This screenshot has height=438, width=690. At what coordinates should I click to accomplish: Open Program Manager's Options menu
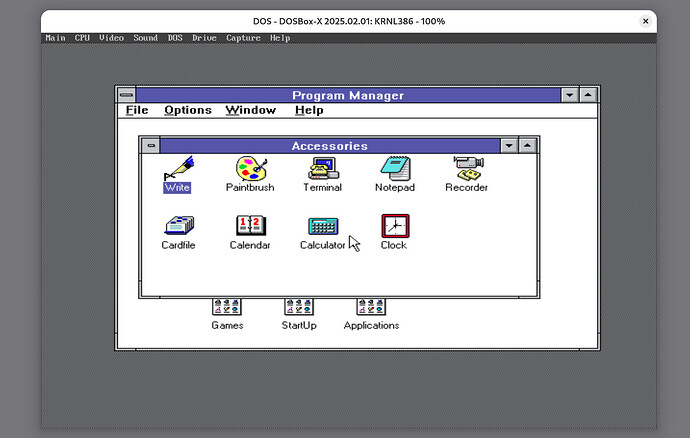[188, 110]
